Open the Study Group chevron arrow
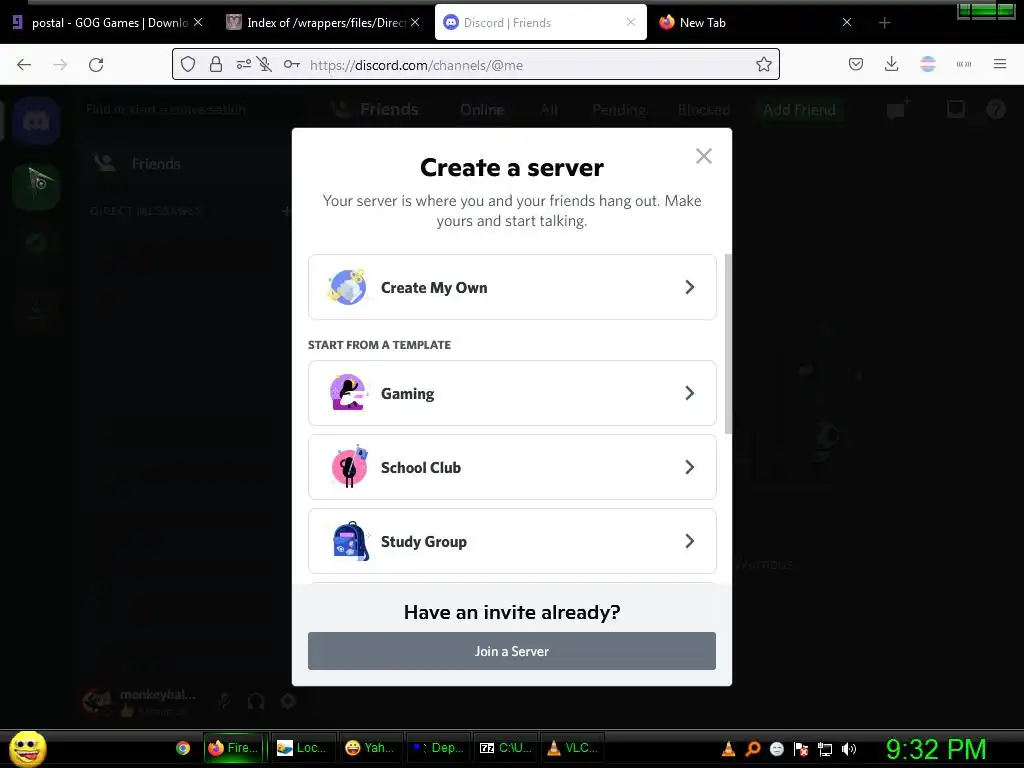Viewport: 1024px width, 768px height. (690, 541)
